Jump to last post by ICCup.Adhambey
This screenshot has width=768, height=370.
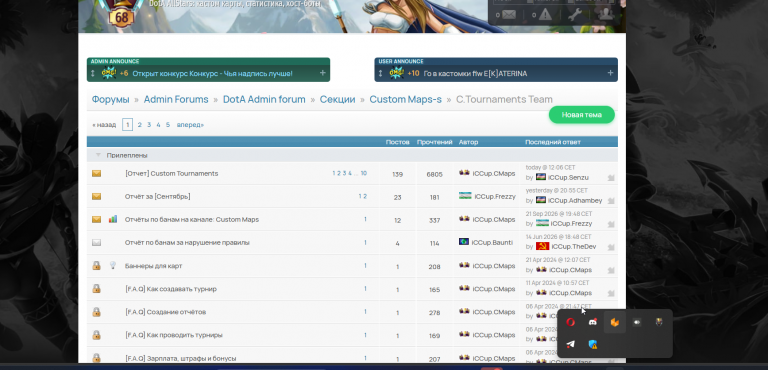point(611,201)
